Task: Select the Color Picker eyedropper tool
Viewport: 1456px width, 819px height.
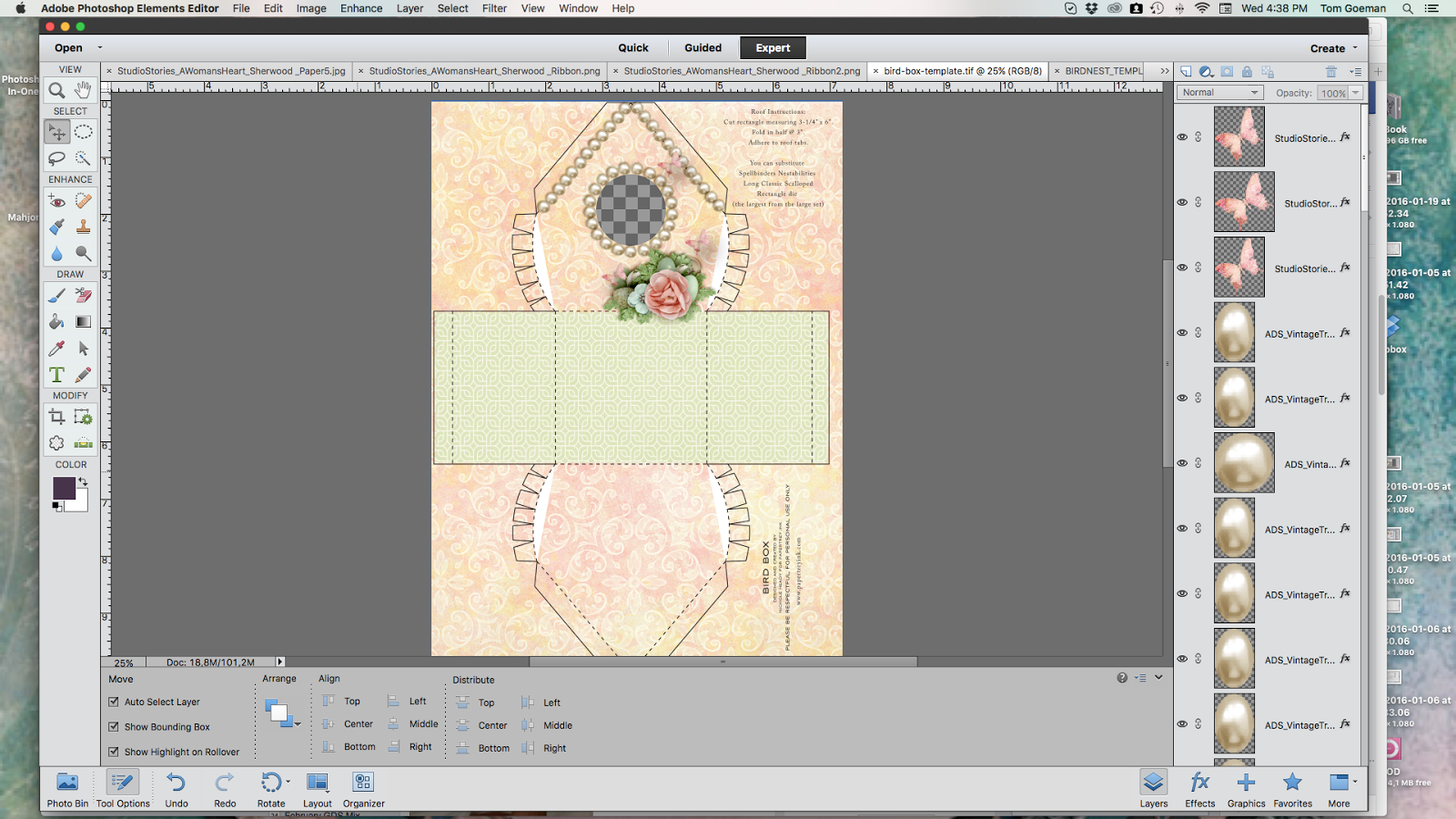Action: 56,348
